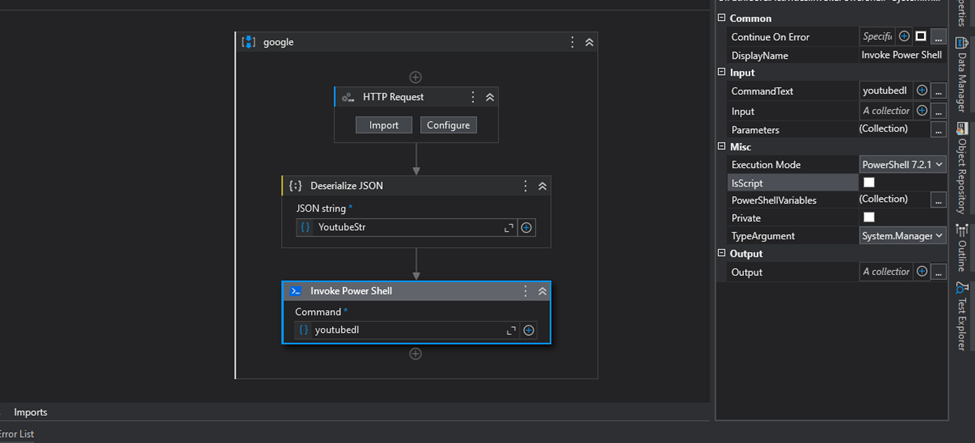This screenshot has width=975, height=443.
Task: Open expression editor for JSON string
Action: point(509,228)
